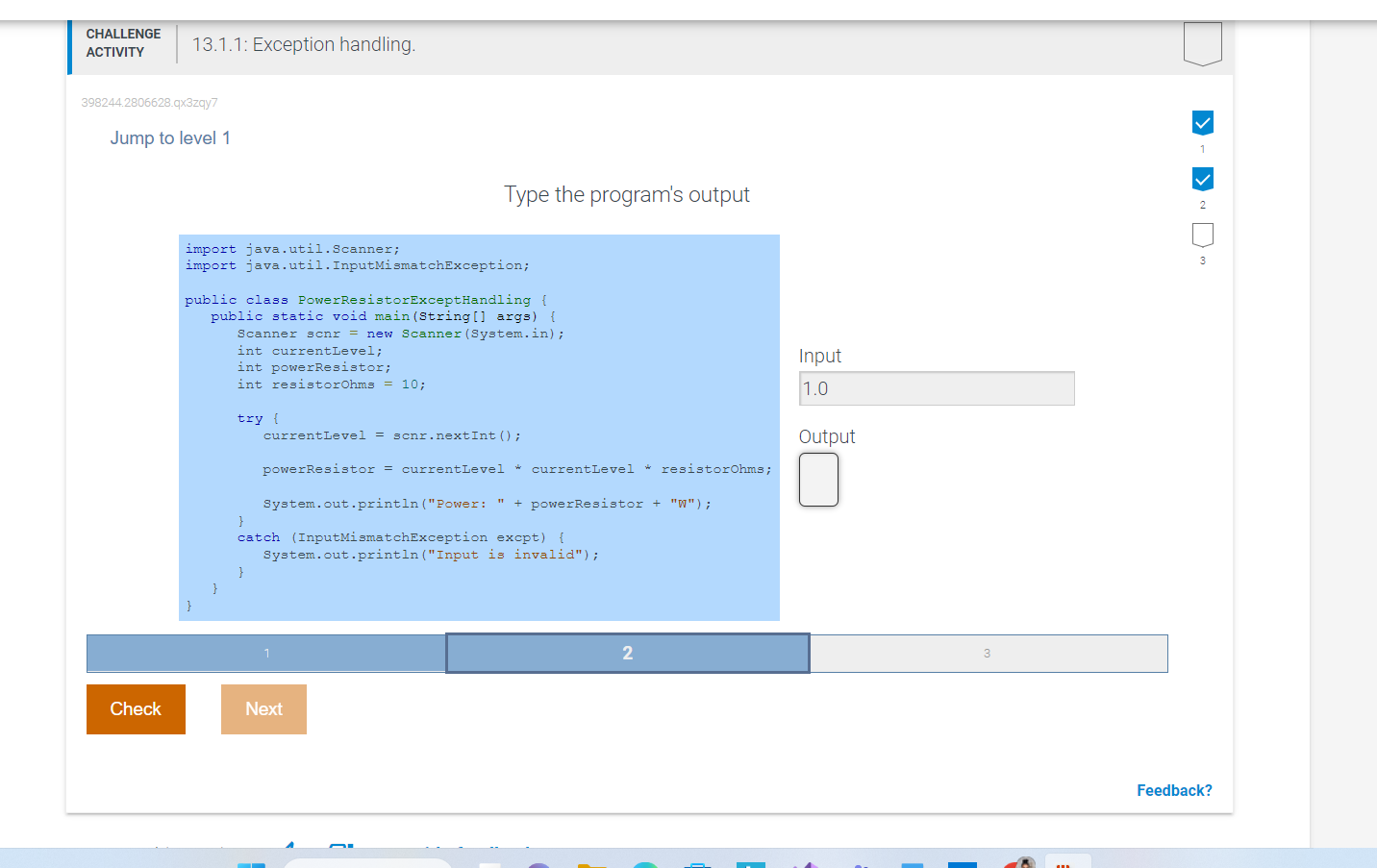Click the Output label
The width and height of the screenshot is (1377, 868).
pos(827,436)
